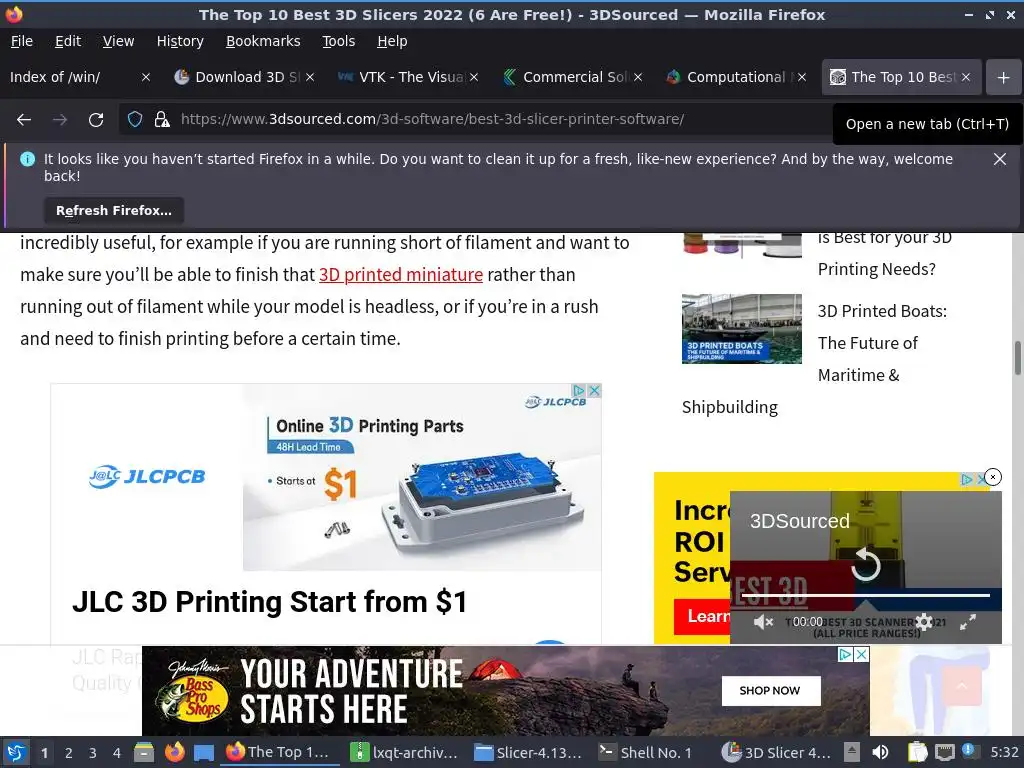Switch to 'Slicer-4.13...' taskbar window

528,752
